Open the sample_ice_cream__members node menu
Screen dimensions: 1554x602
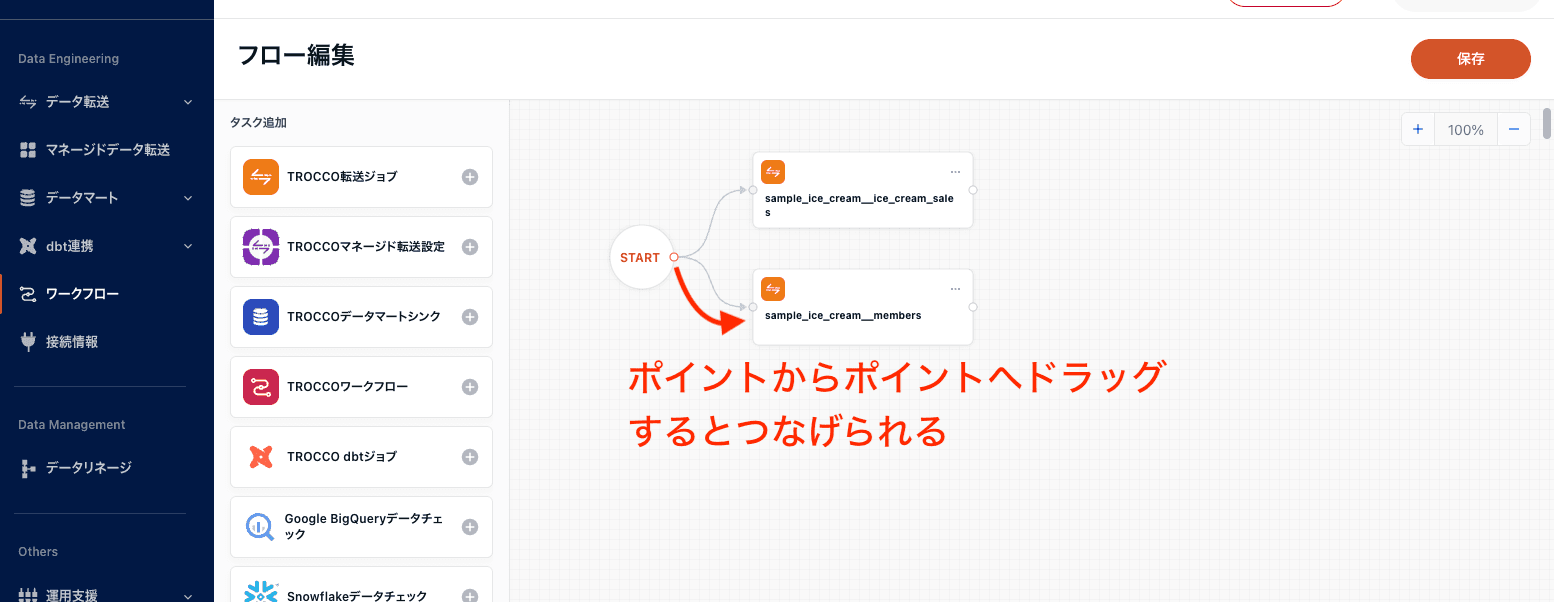[955, 288]
